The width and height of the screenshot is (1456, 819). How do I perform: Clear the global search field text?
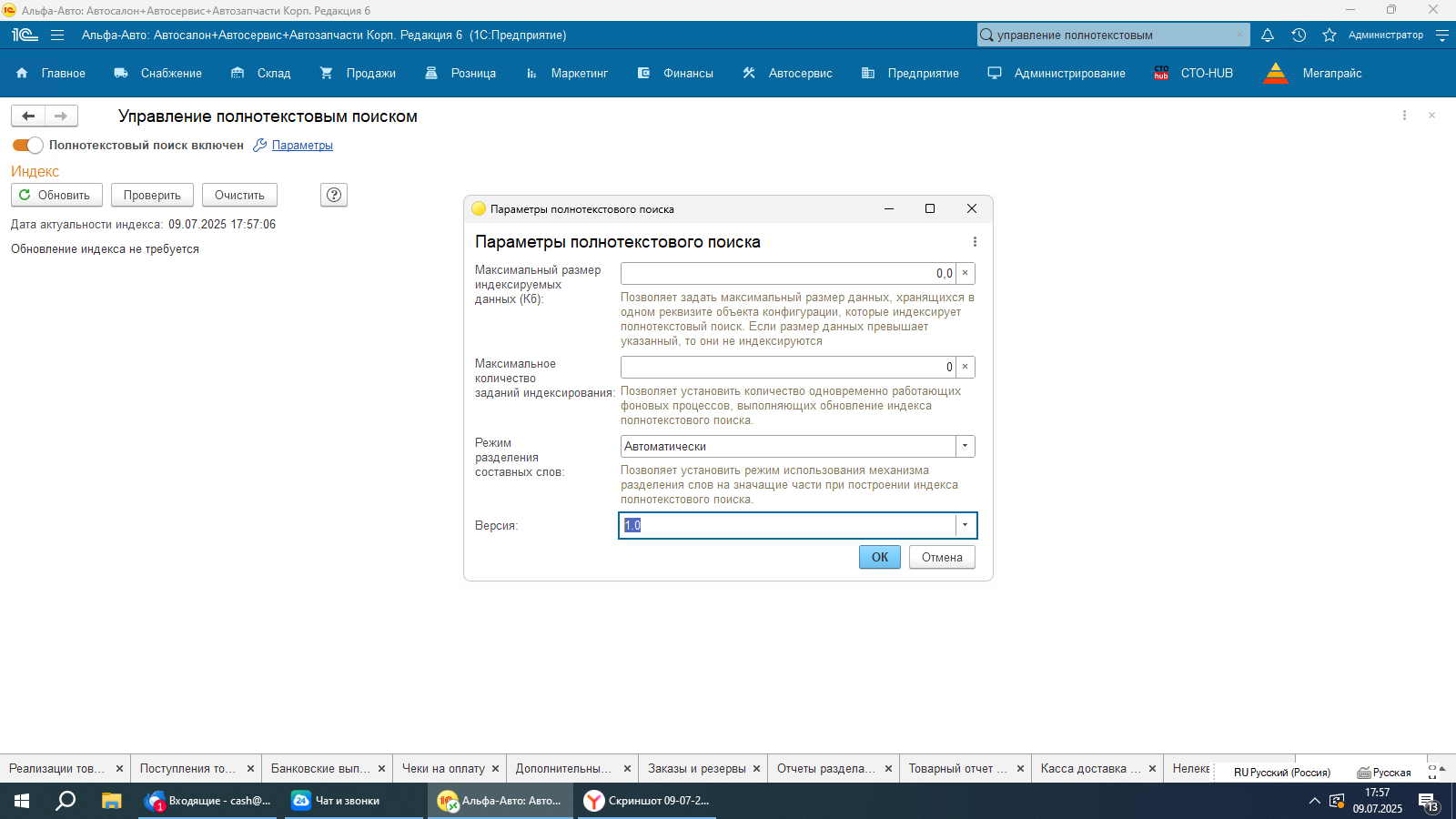click(x=1239, y=35)
